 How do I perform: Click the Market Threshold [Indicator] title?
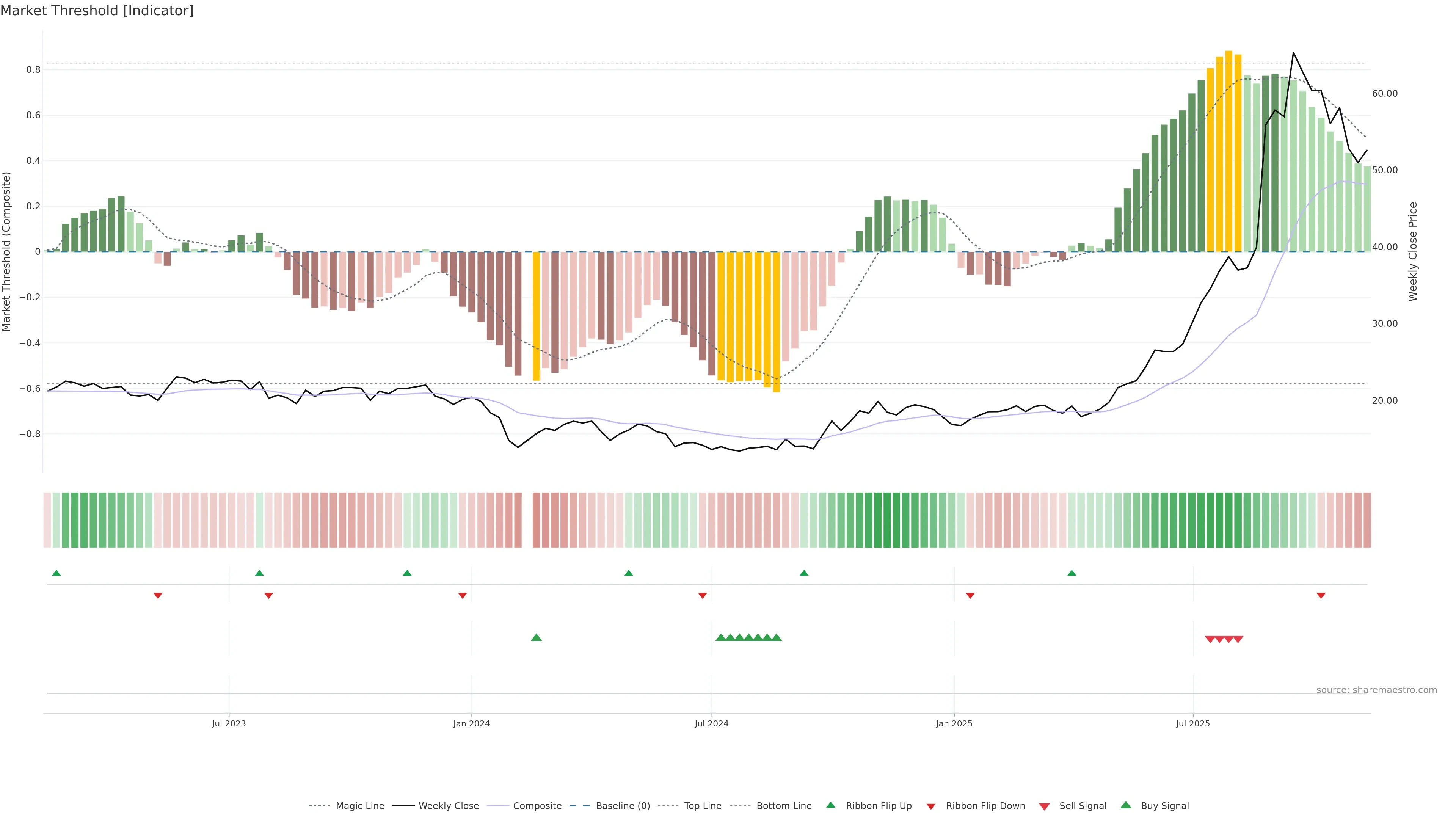(97, 11)
